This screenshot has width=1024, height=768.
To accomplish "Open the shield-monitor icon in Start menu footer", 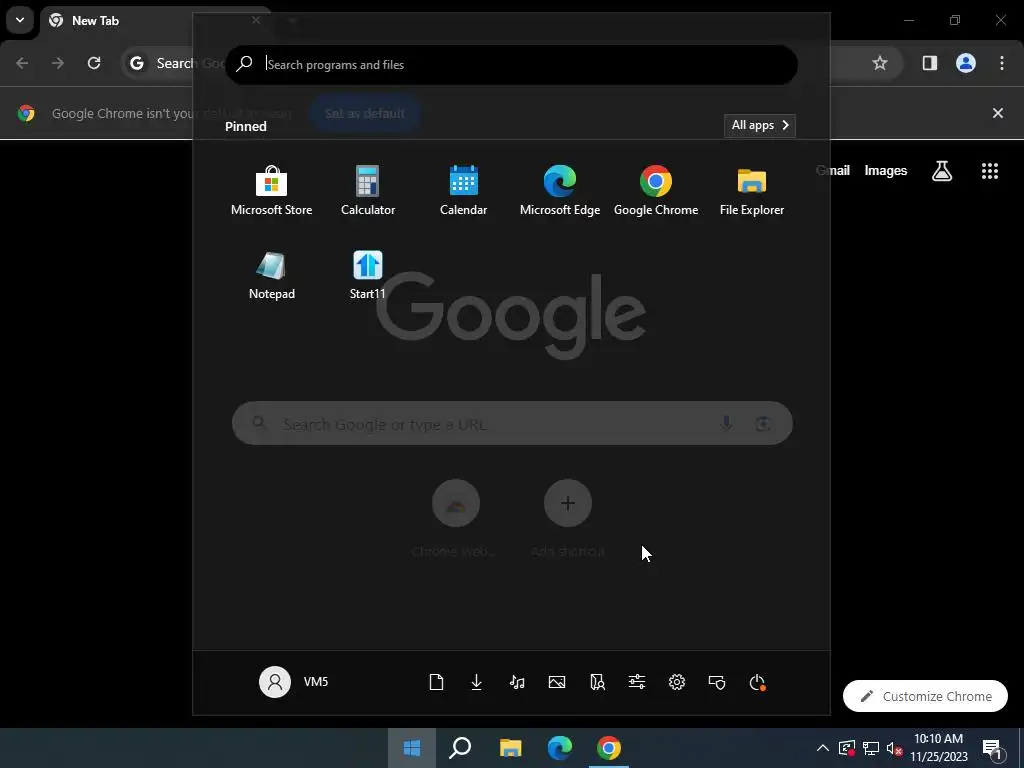I will click(717, 682).
